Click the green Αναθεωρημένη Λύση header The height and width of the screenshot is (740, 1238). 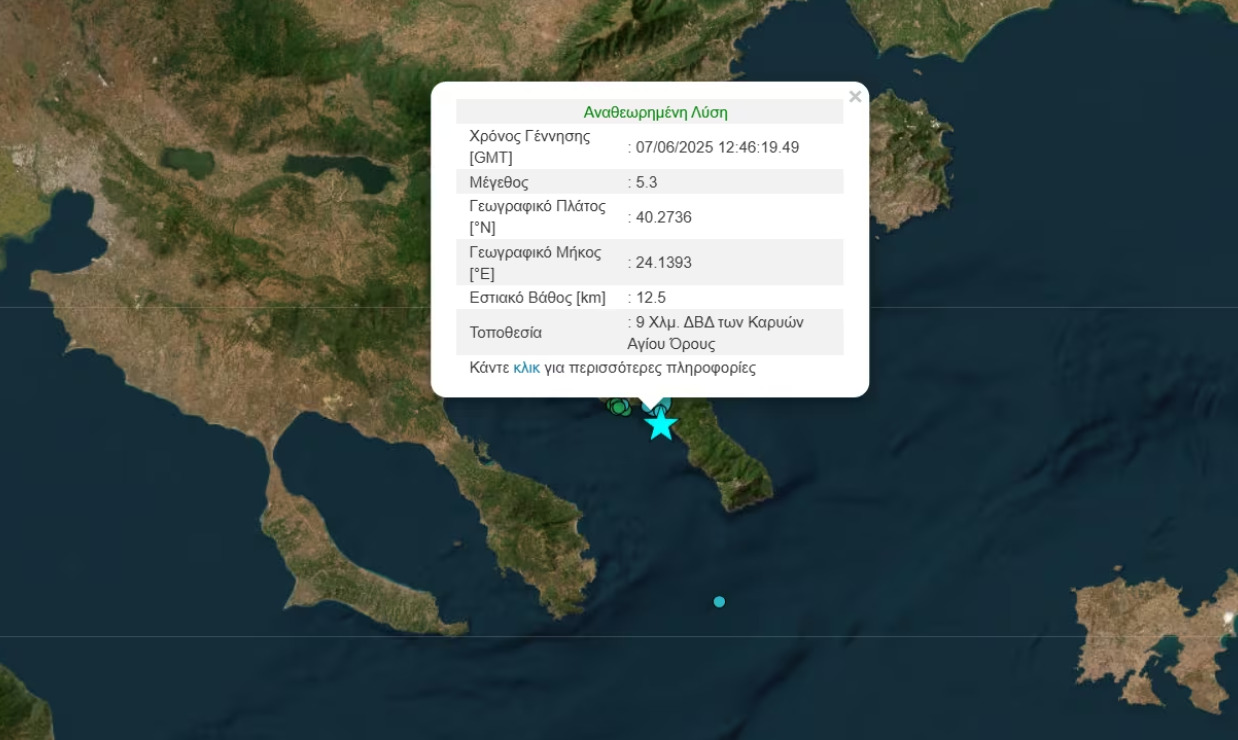pyautogui.click(x=655, y=112)
